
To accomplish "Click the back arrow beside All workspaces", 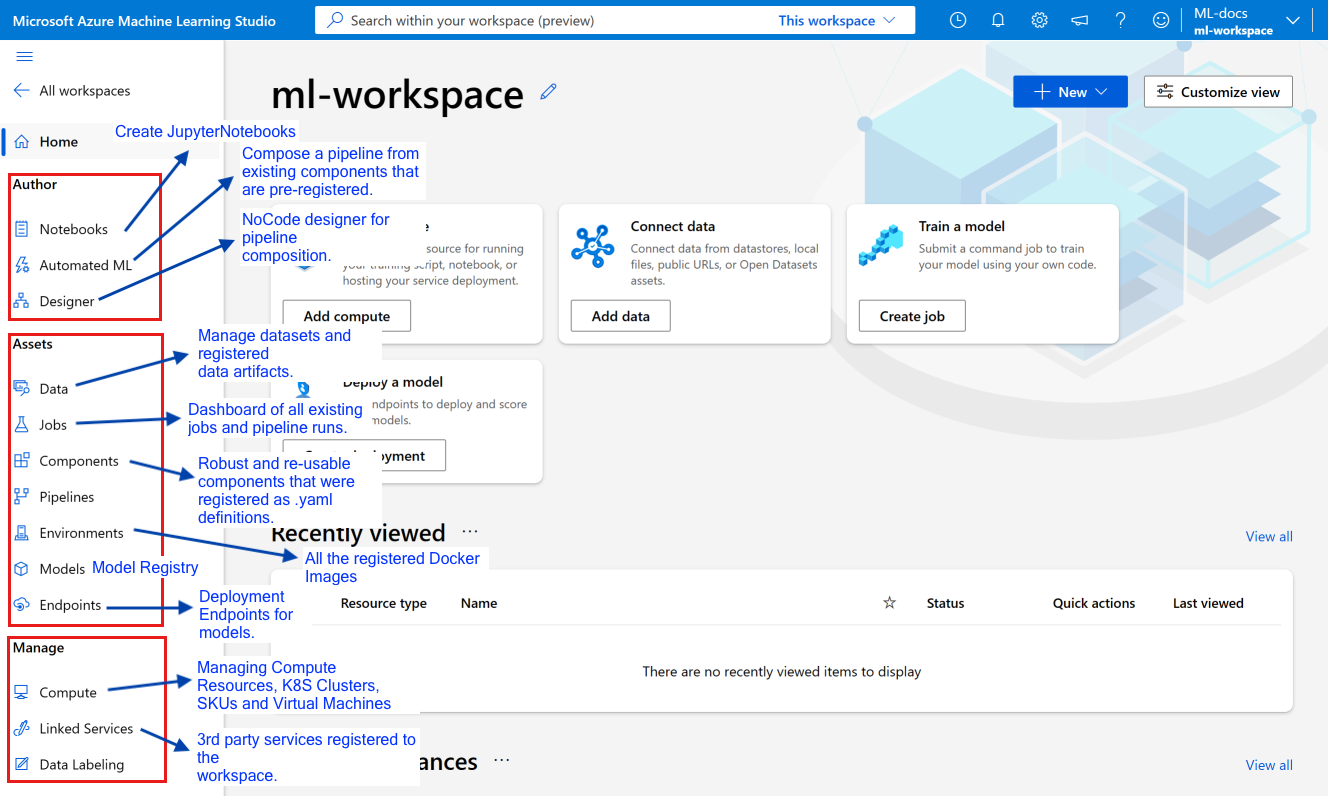I will click(21, 90).
